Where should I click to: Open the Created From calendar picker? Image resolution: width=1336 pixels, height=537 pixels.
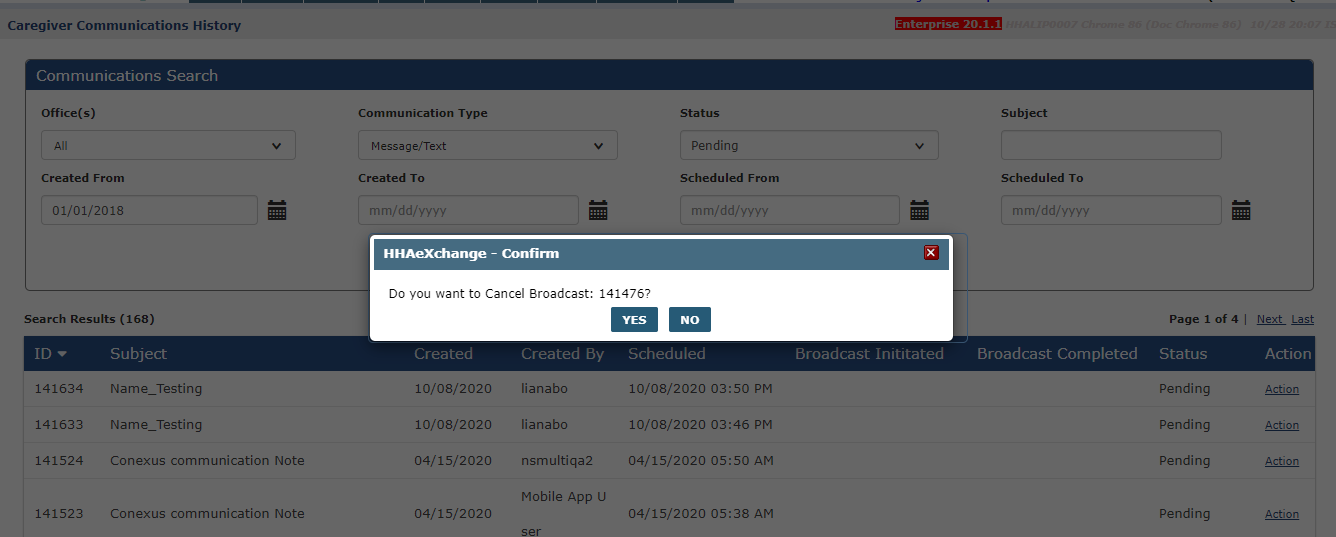tap(277, 210)
